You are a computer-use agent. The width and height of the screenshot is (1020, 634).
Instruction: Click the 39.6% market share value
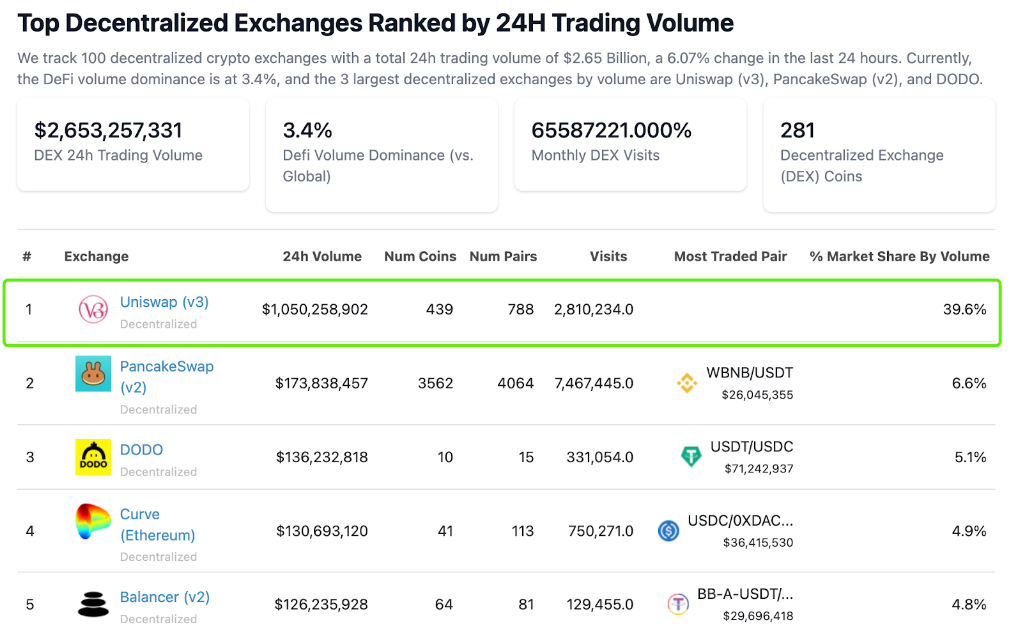965,310
